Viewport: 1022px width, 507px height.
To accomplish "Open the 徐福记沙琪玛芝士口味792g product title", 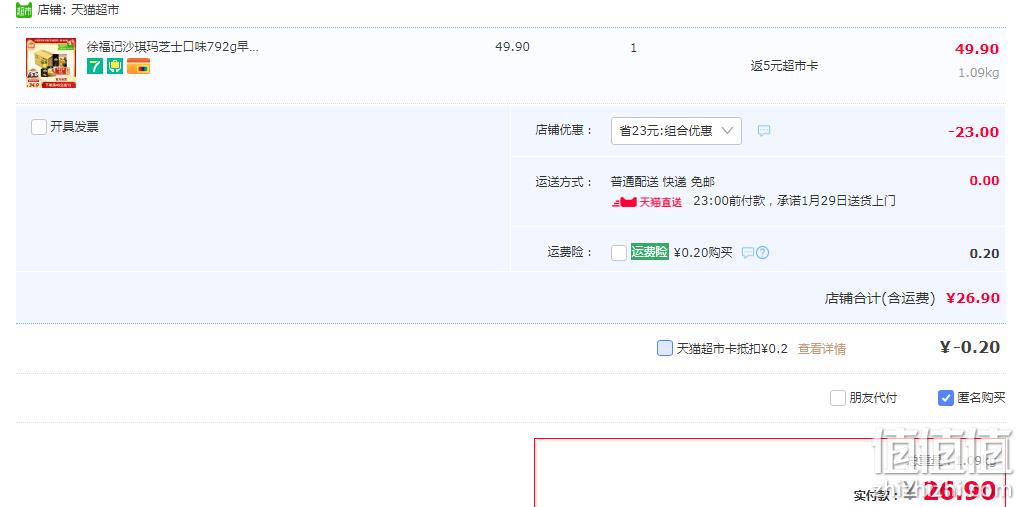I will 173,47.
